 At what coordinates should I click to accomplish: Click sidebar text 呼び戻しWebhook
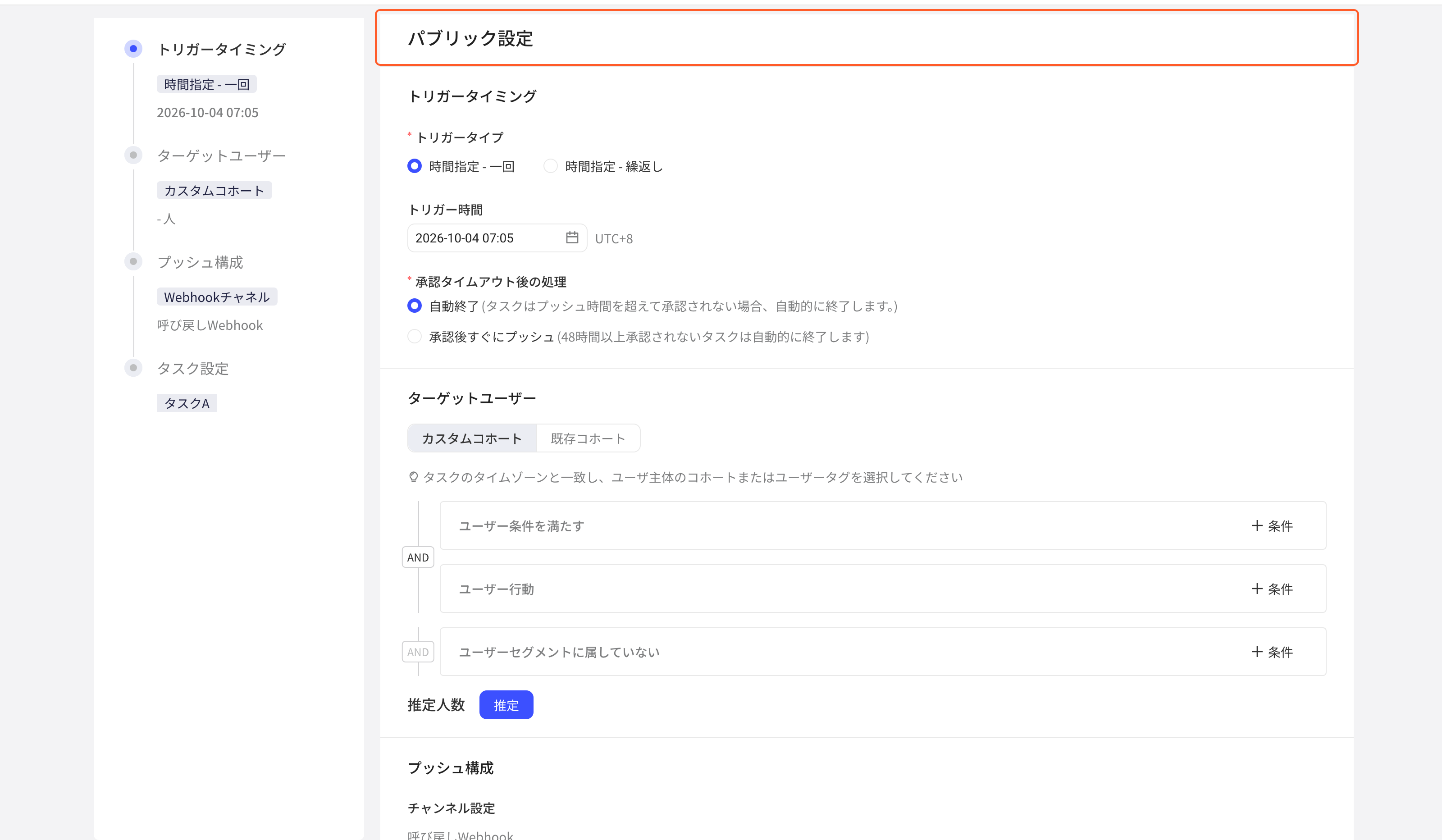click(210, 325)
